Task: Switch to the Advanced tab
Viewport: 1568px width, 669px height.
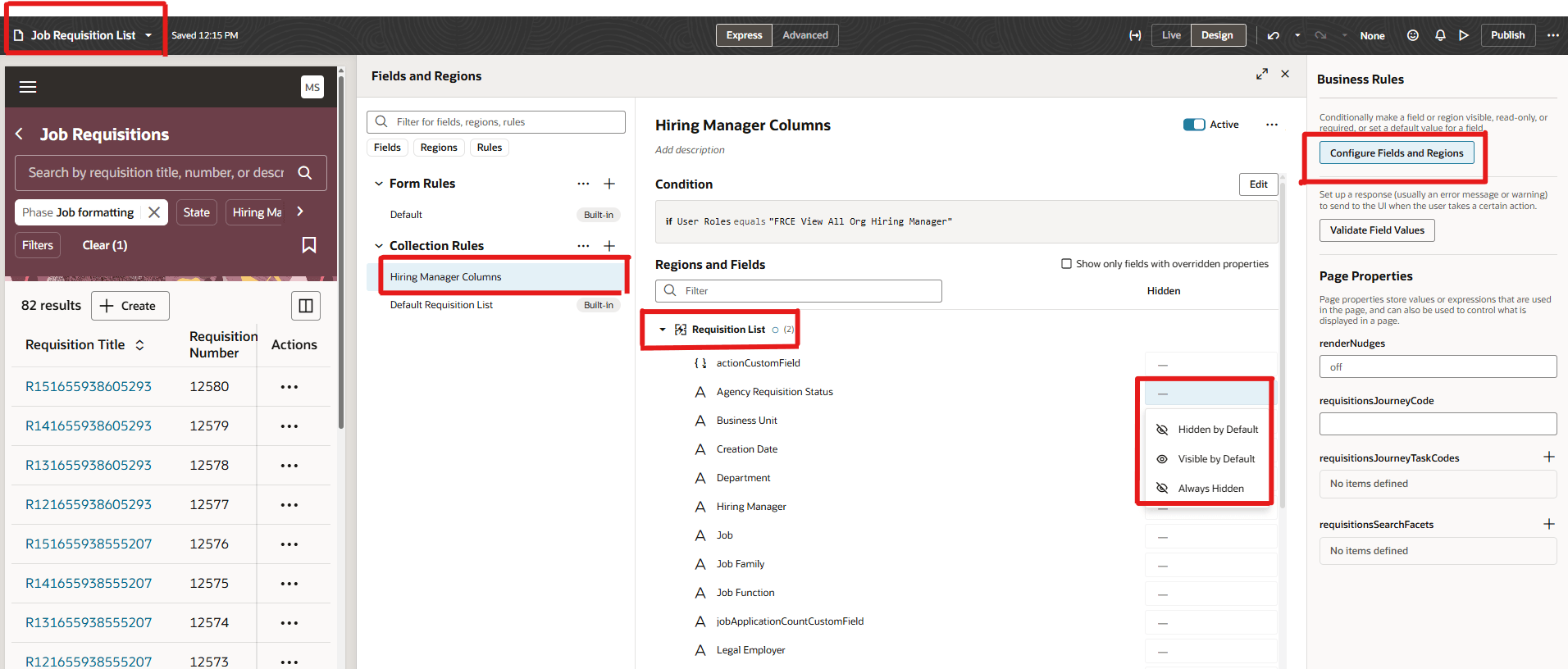Action: pyautogui.click(x=805, y=35)
